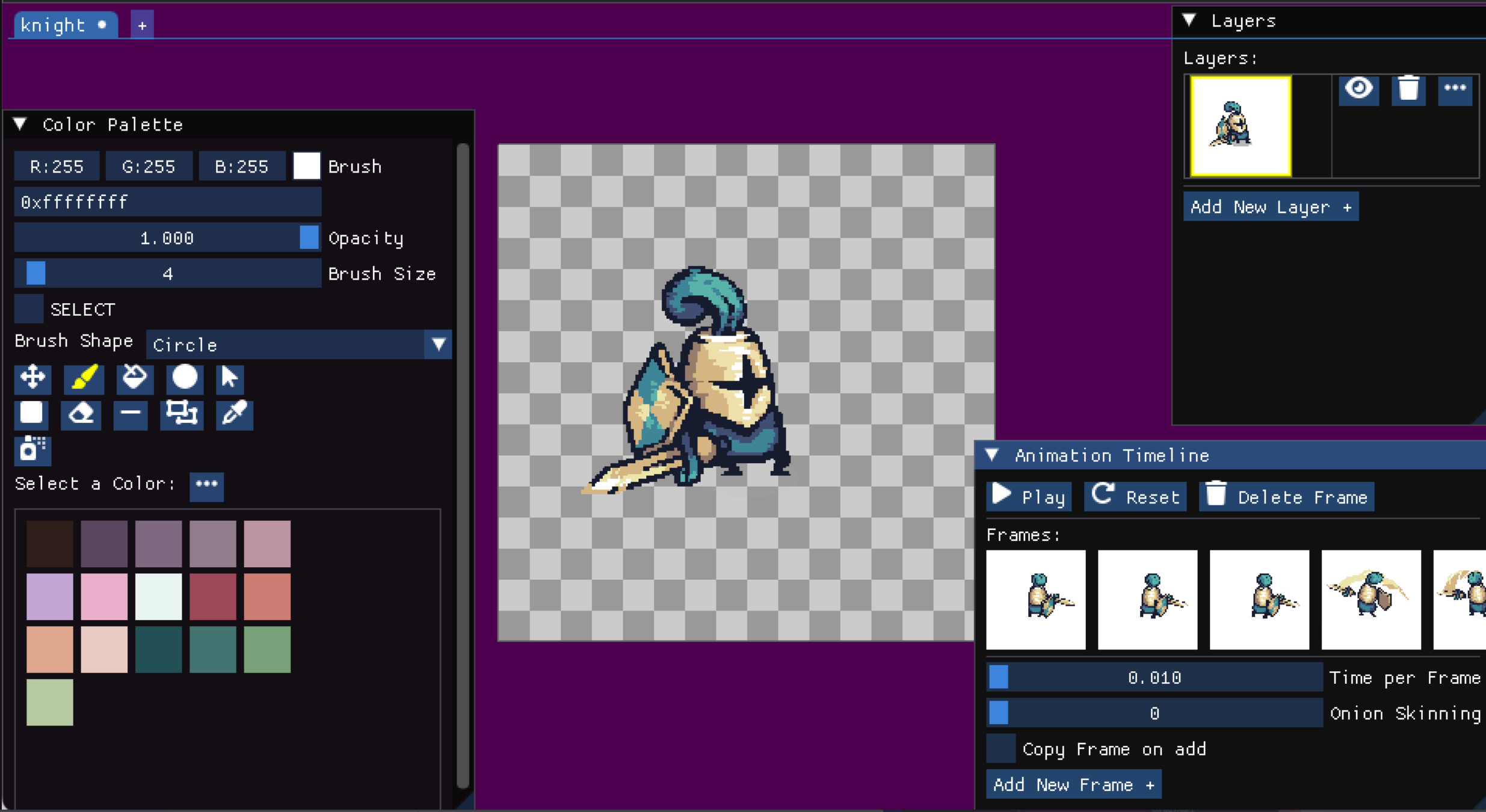The height and width of the screenshot is (812, 1486).
Task: Enable the SELECT checkbox
Action: (x=29, y=309)
